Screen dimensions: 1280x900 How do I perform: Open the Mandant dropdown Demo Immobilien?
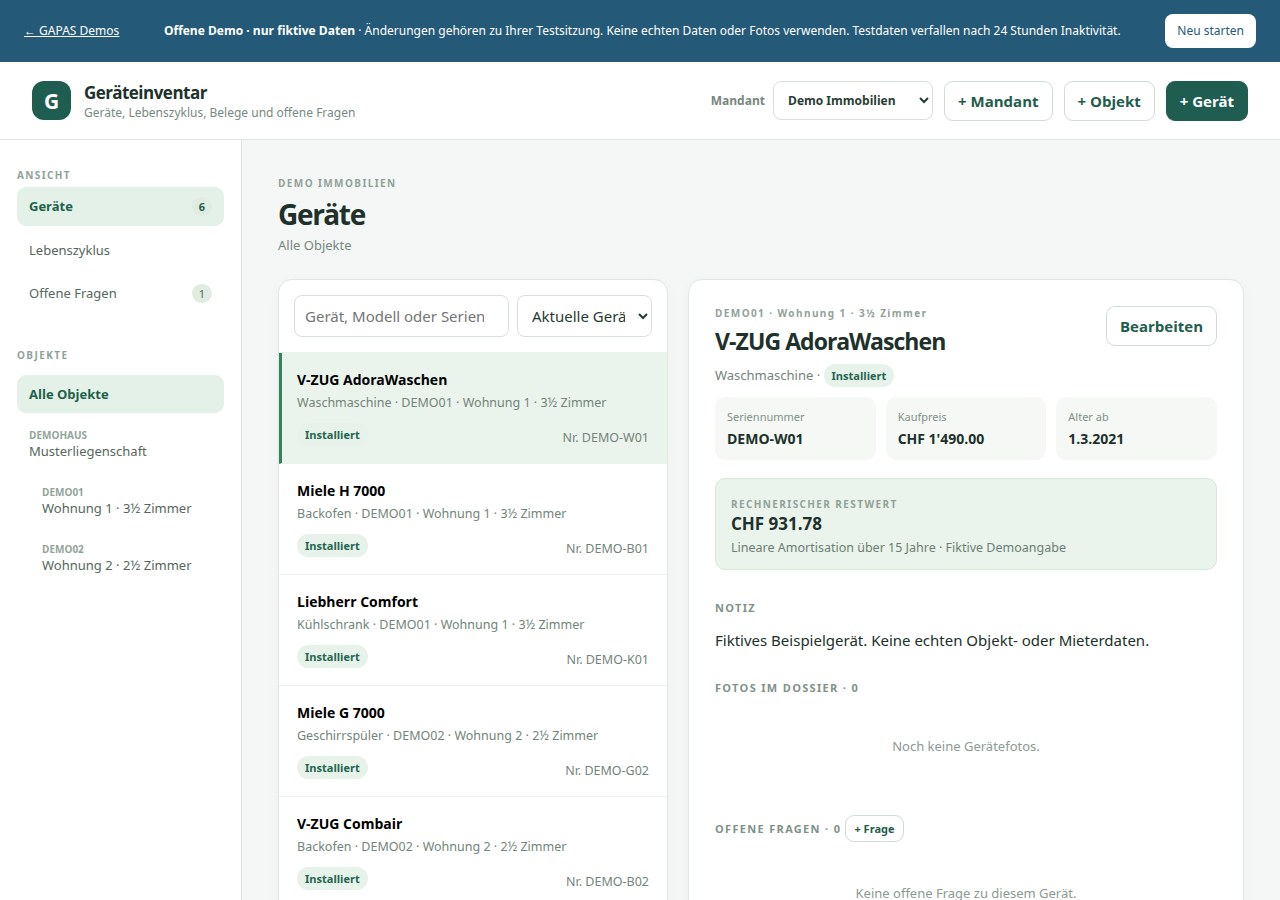pyautogui.click(x=853, y=101)
